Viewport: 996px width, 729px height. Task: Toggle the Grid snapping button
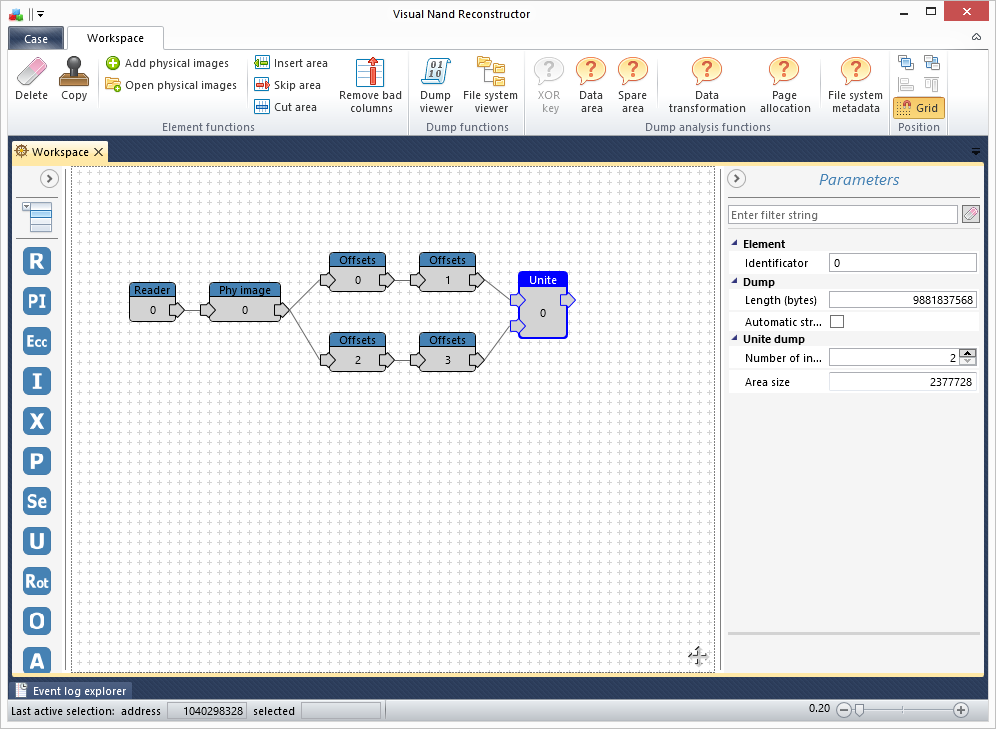click(x=919, y=108)
